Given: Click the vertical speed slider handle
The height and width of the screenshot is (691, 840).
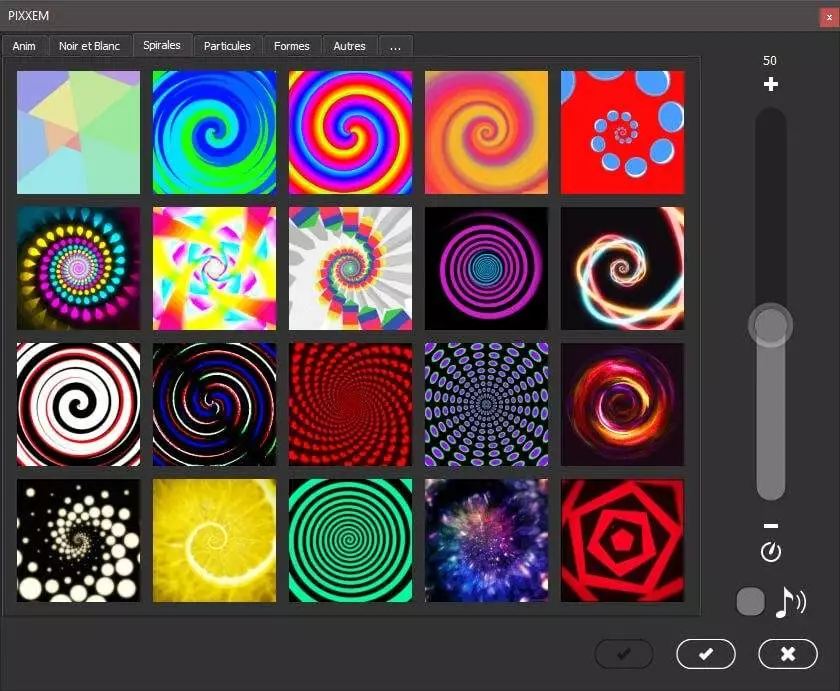Looking at the screenshot, I should tap(770, 325).
